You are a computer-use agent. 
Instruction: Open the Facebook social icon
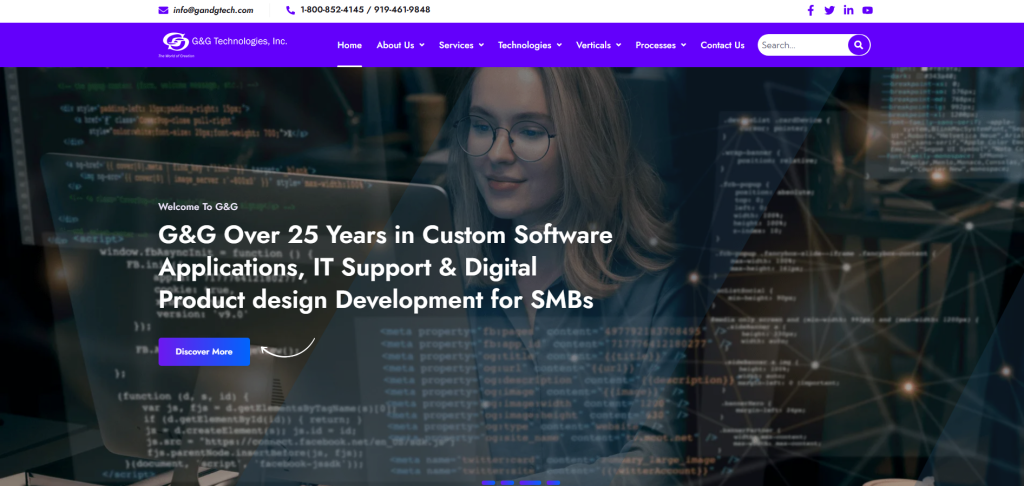click(x=810, y=10)
